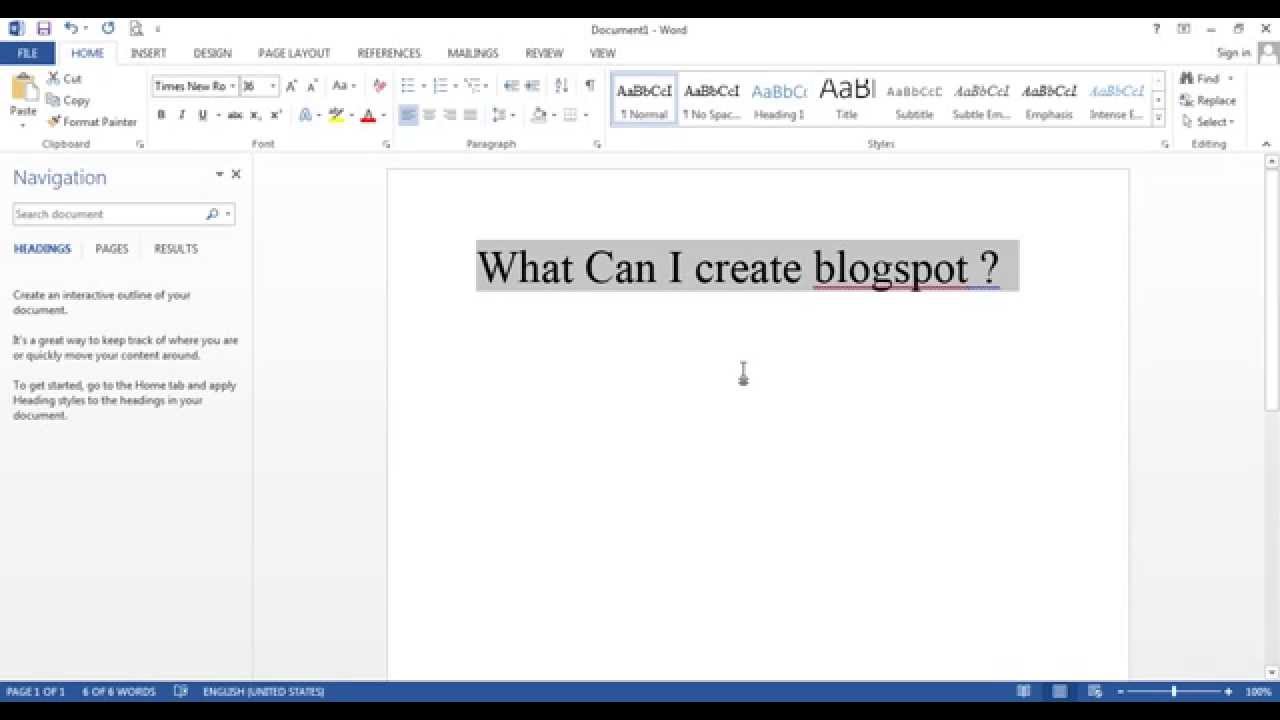Image resolution: width=1280 pixels, height=720 pixels.
Task: Apply subscript formatting
Action: coord(255,116)
